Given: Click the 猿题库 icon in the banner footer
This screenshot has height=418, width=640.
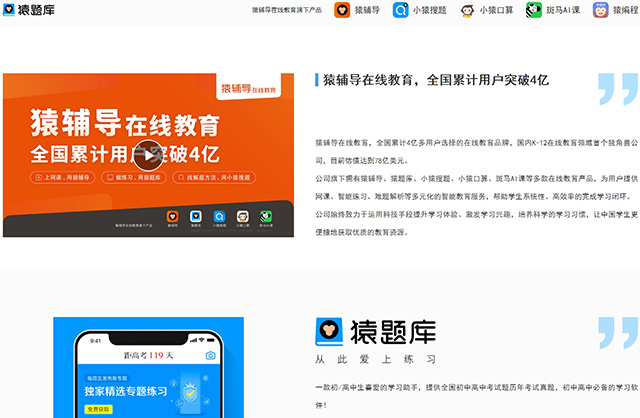Looking at the screenshot, I should coord(196,216).
